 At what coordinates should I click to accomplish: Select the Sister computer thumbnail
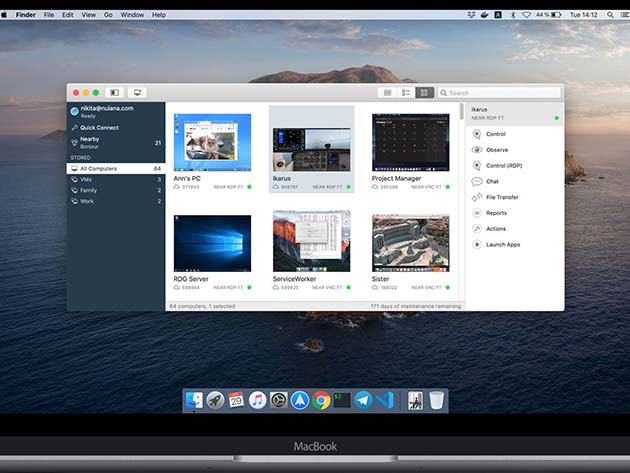(411, 243)
